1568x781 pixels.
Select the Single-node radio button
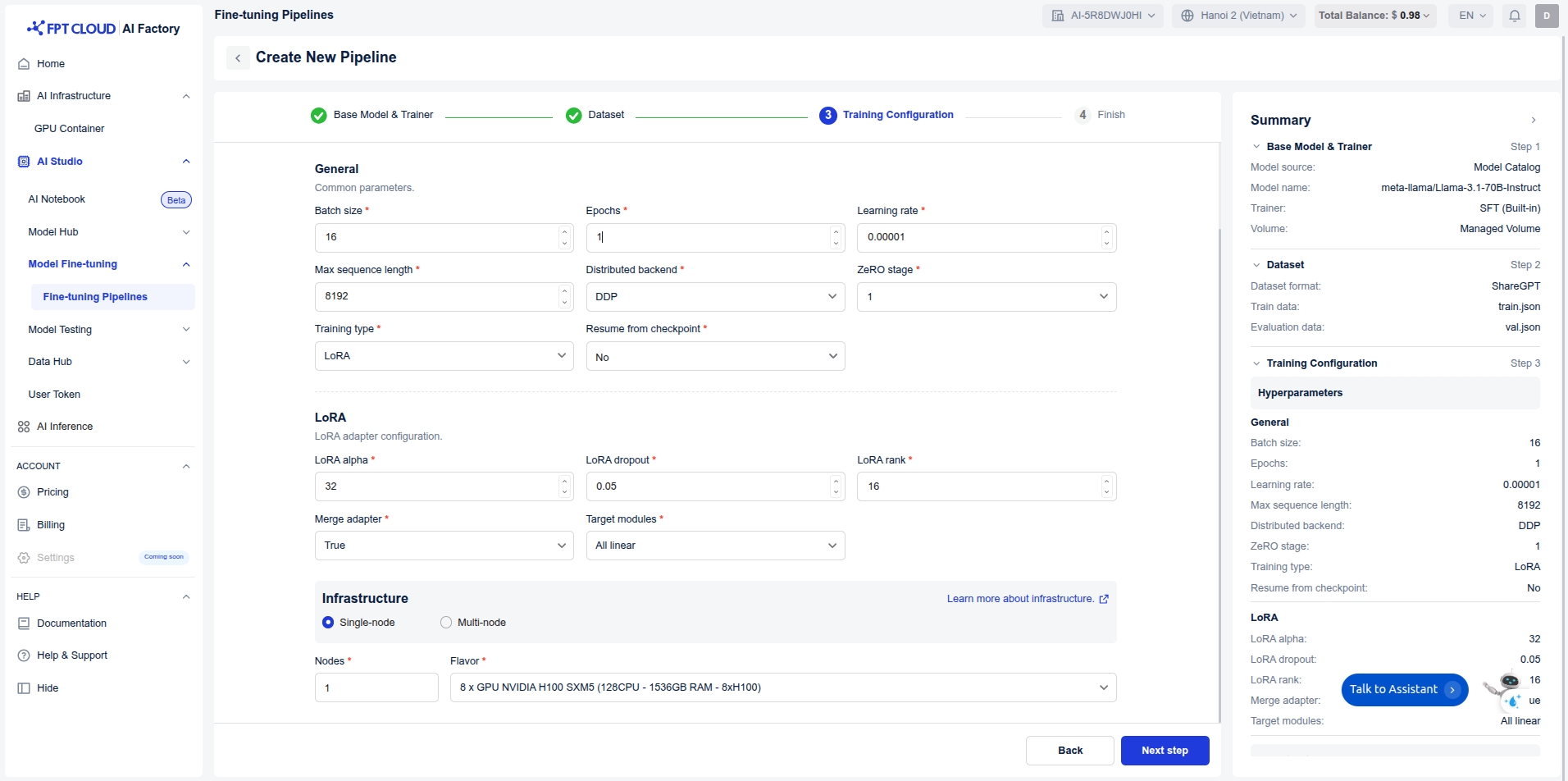(x=328, y=623)
